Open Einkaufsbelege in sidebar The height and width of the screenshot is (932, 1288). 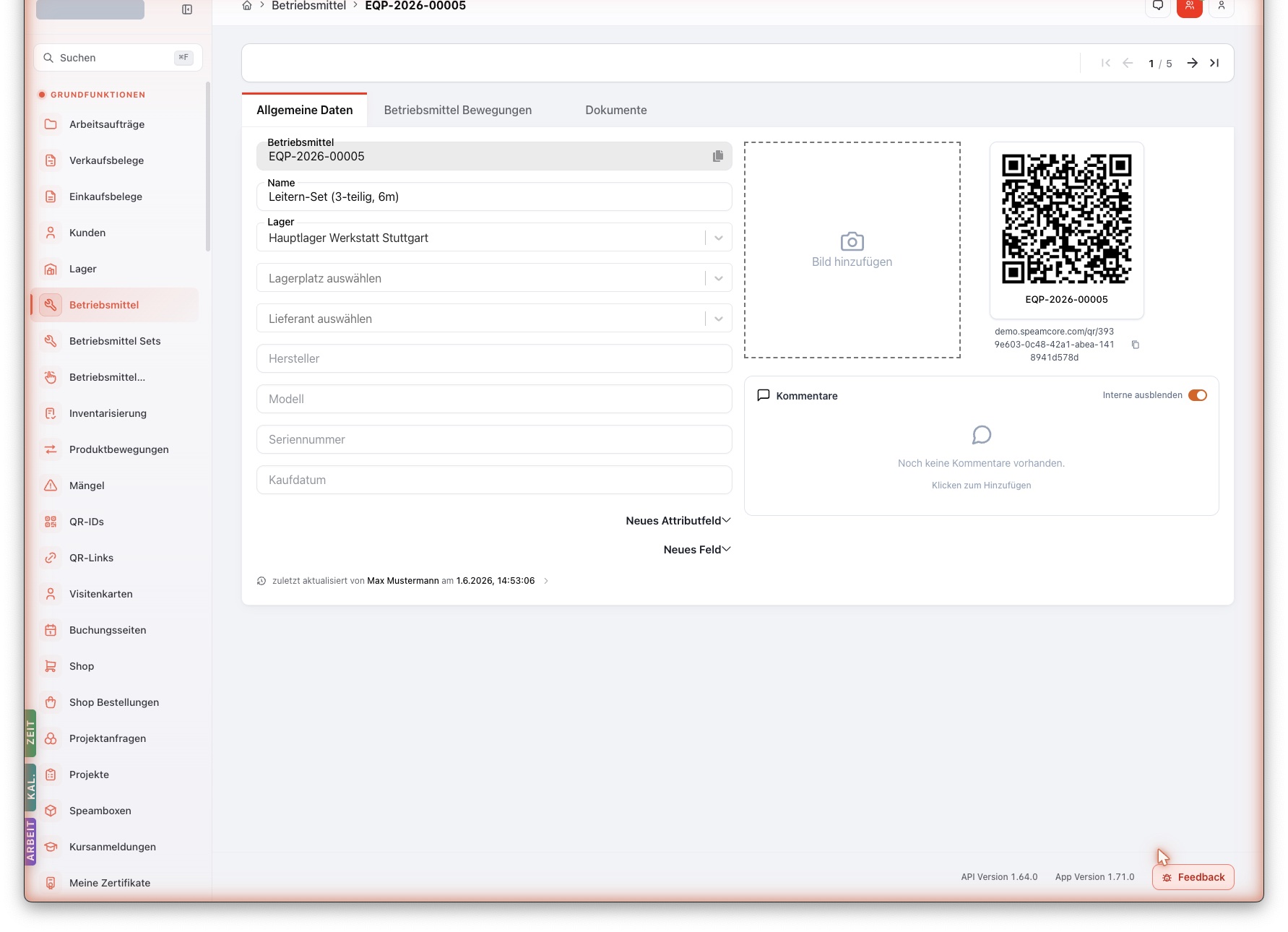pyautogui.click(x=114, y=197)
